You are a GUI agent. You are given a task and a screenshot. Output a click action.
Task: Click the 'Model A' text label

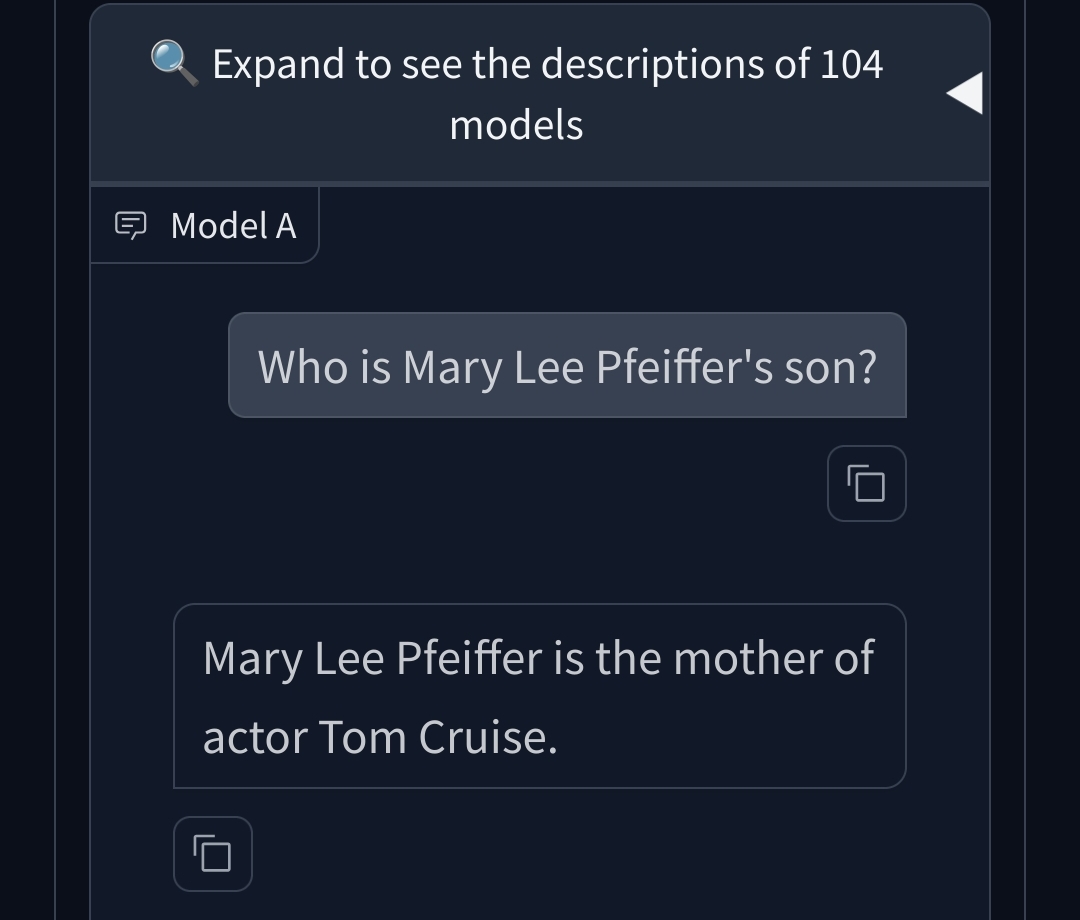(233, 226)
